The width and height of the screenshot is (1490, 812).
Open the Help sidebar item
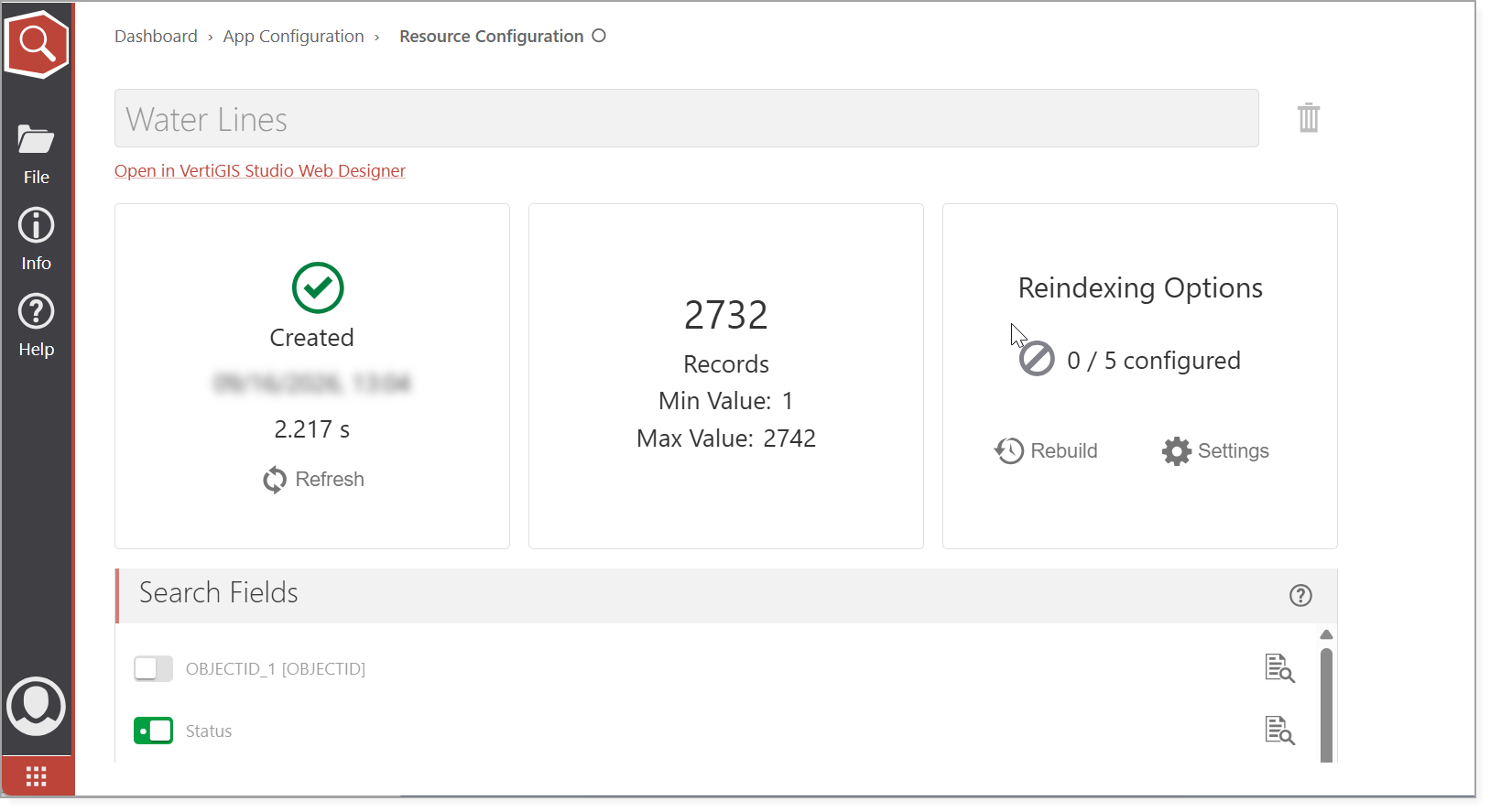pyautogui.click(x=36, y=326)
